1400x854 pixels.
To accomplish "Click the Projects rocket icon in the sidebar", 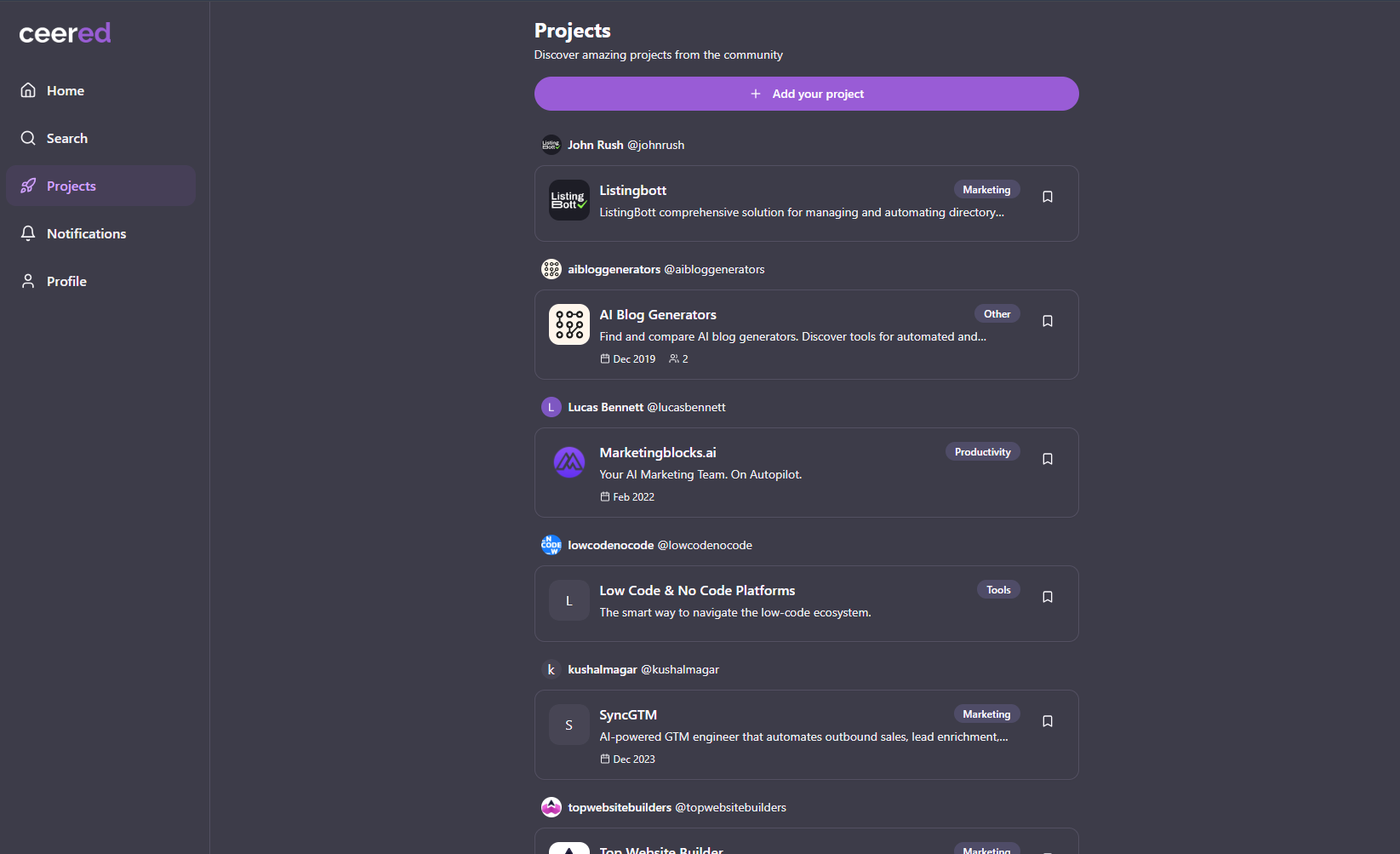I will (x=28, y=186).
